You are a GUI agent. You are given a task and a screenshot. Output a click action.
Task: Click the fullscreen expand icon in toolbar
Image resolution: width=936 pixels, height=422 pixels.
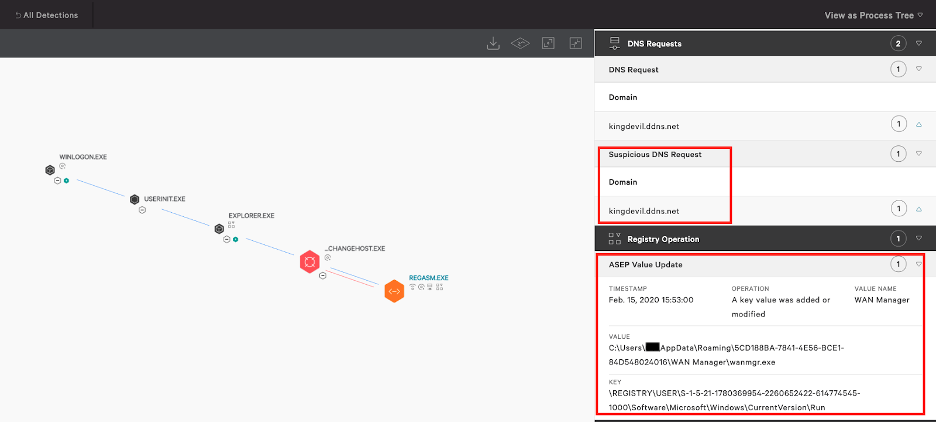tap(575, 43)
